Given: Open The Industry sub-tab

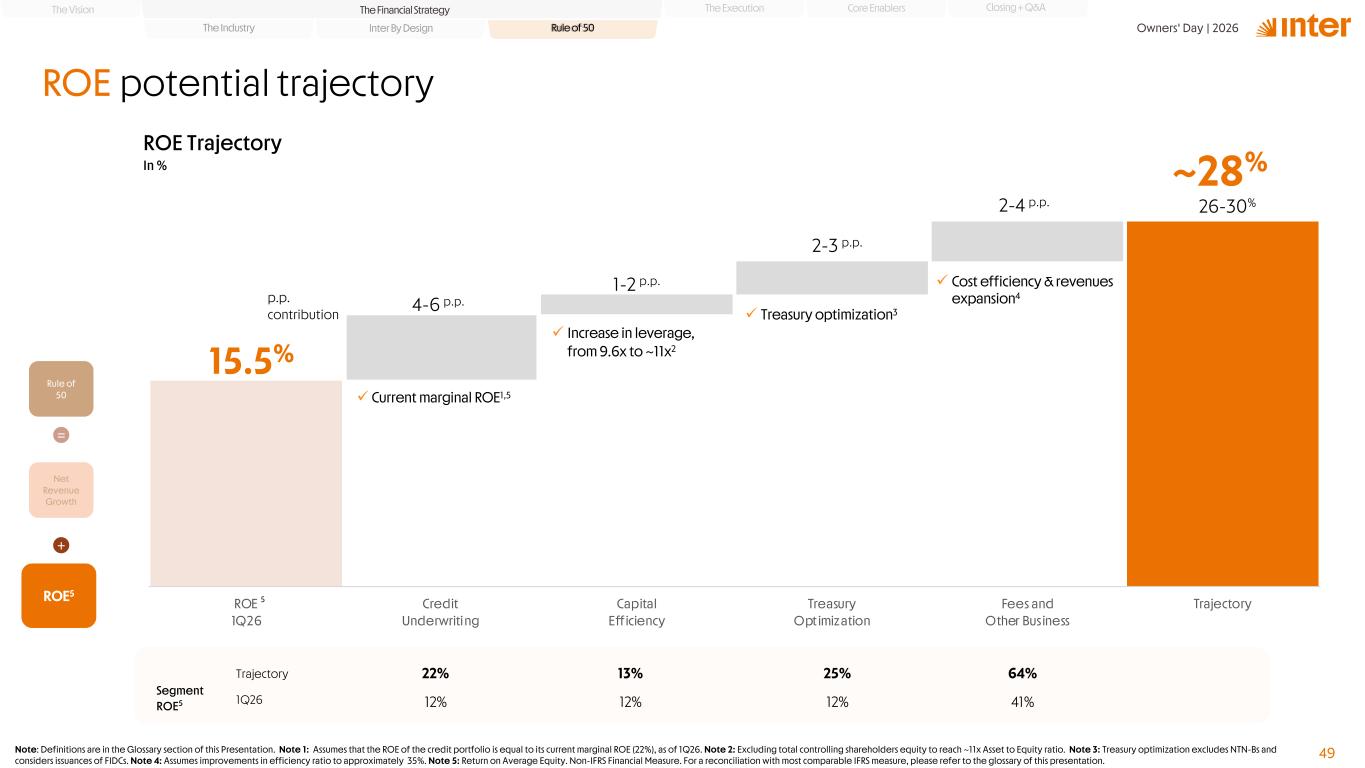Looking at the screenshot, I should (x=228, y=28).
